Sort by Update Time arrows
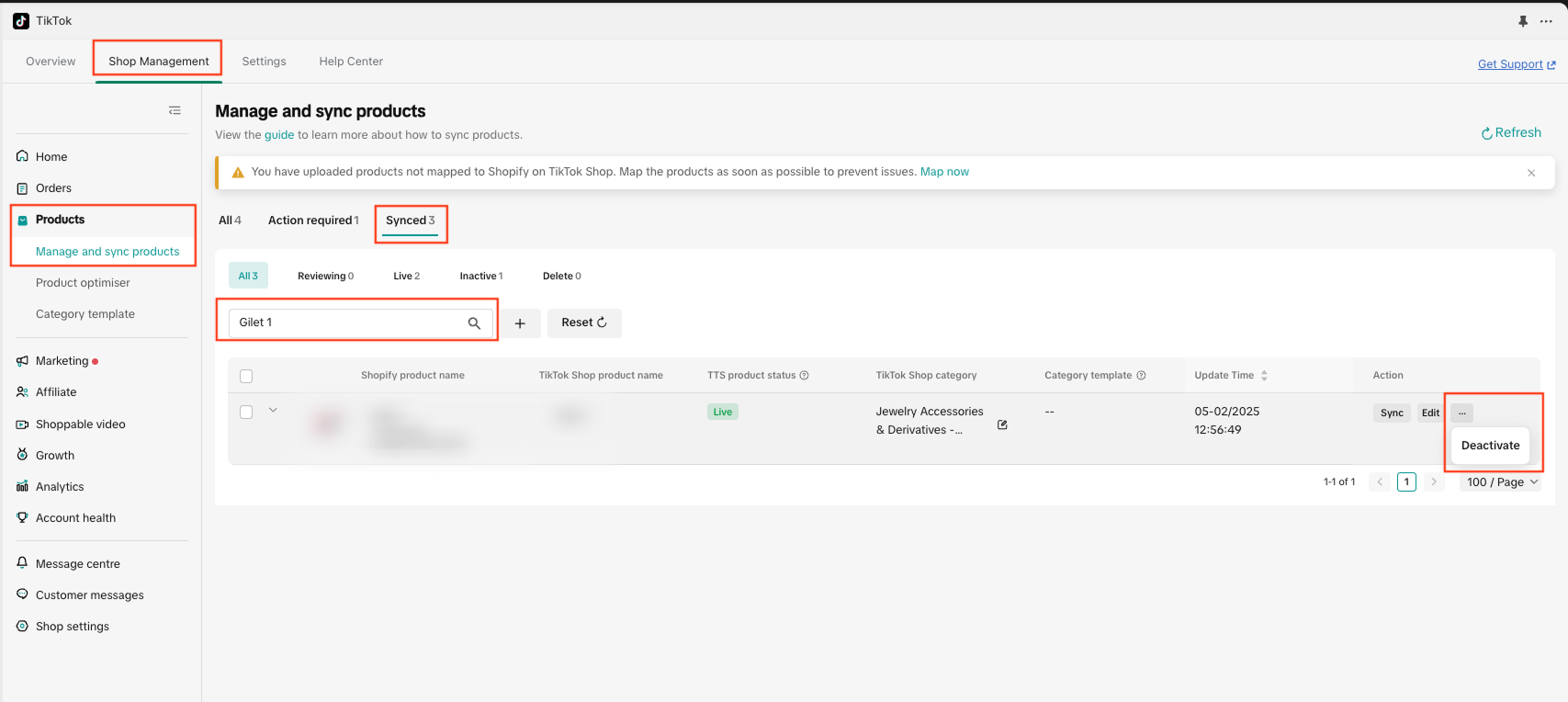1568x702 pixels. coord(1264,376)
